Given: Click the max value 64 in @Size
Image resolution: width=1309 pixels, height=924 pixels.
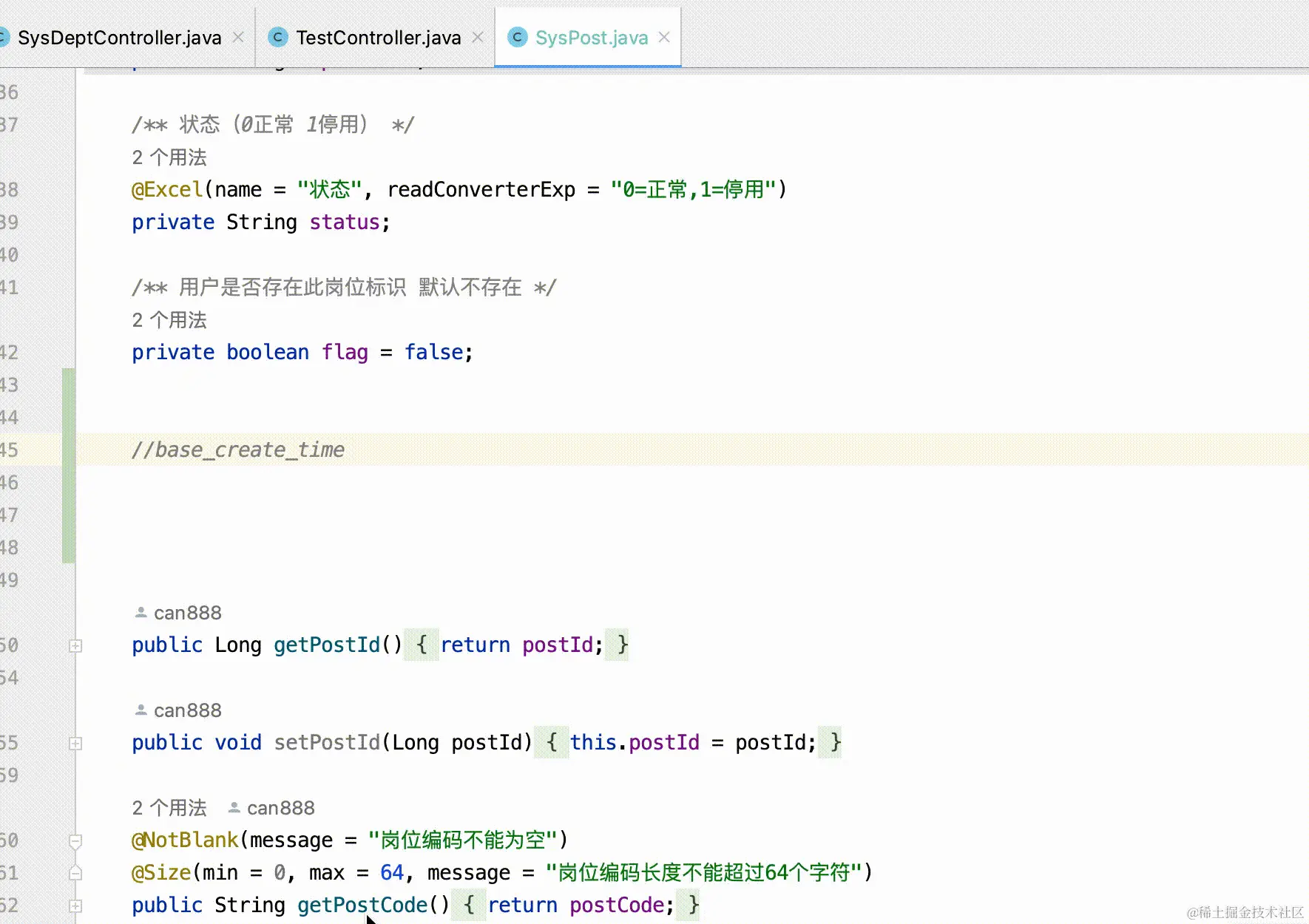Looking at the screenshot, I should coord(392,873).
